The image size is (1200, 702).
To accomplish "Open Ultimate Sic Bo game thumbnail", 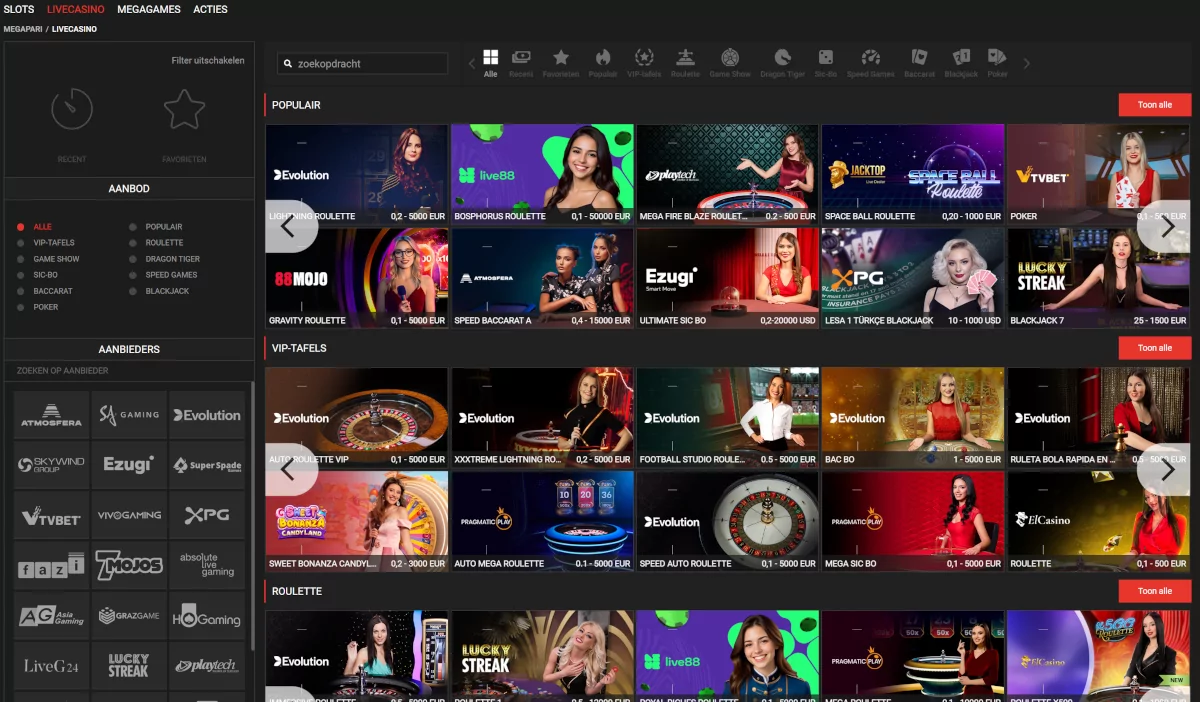I will (x=727, y=278).
